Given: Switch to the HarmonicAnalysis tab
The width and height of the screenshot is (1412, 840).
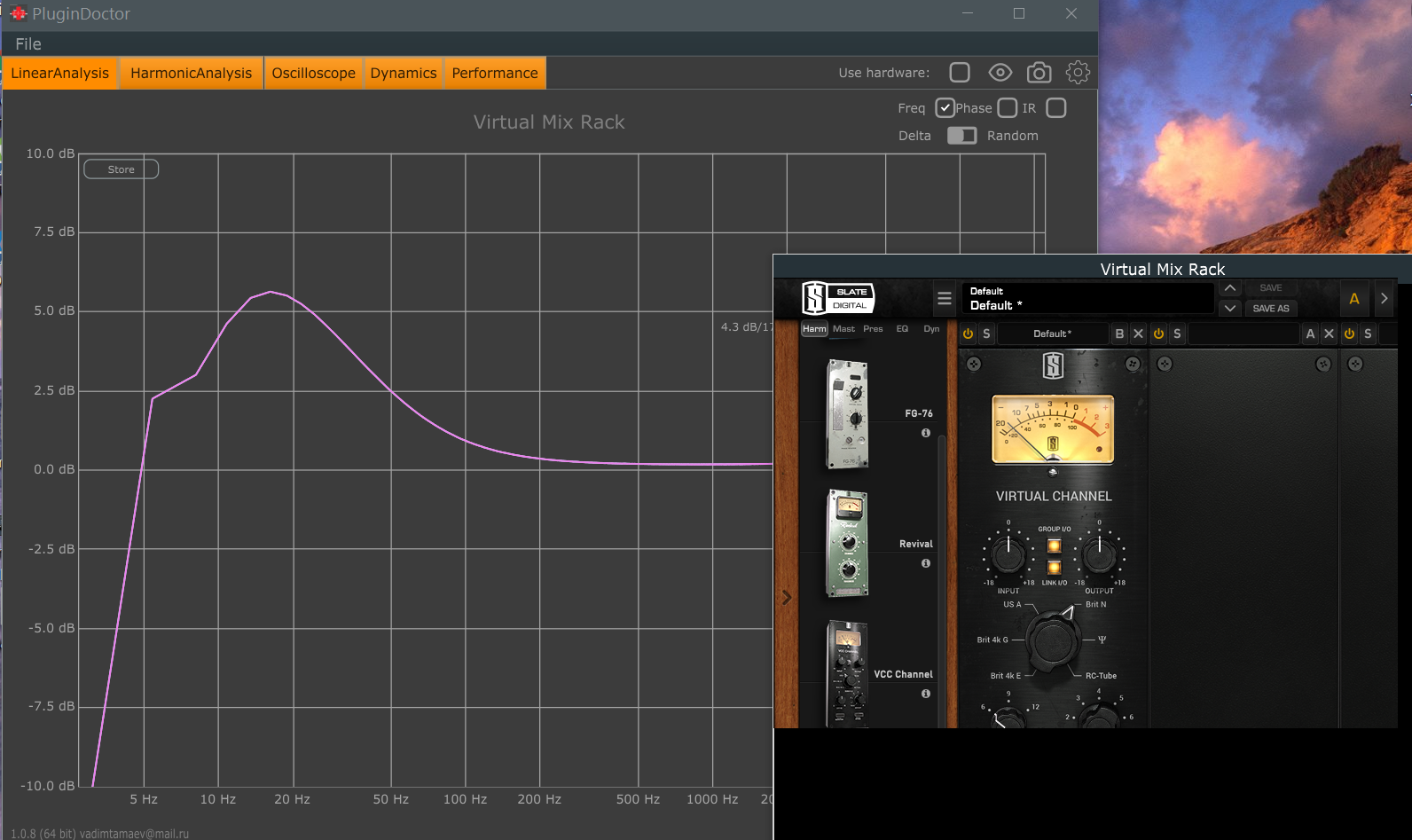Looking at the screenshot, I should pos(192,73).
